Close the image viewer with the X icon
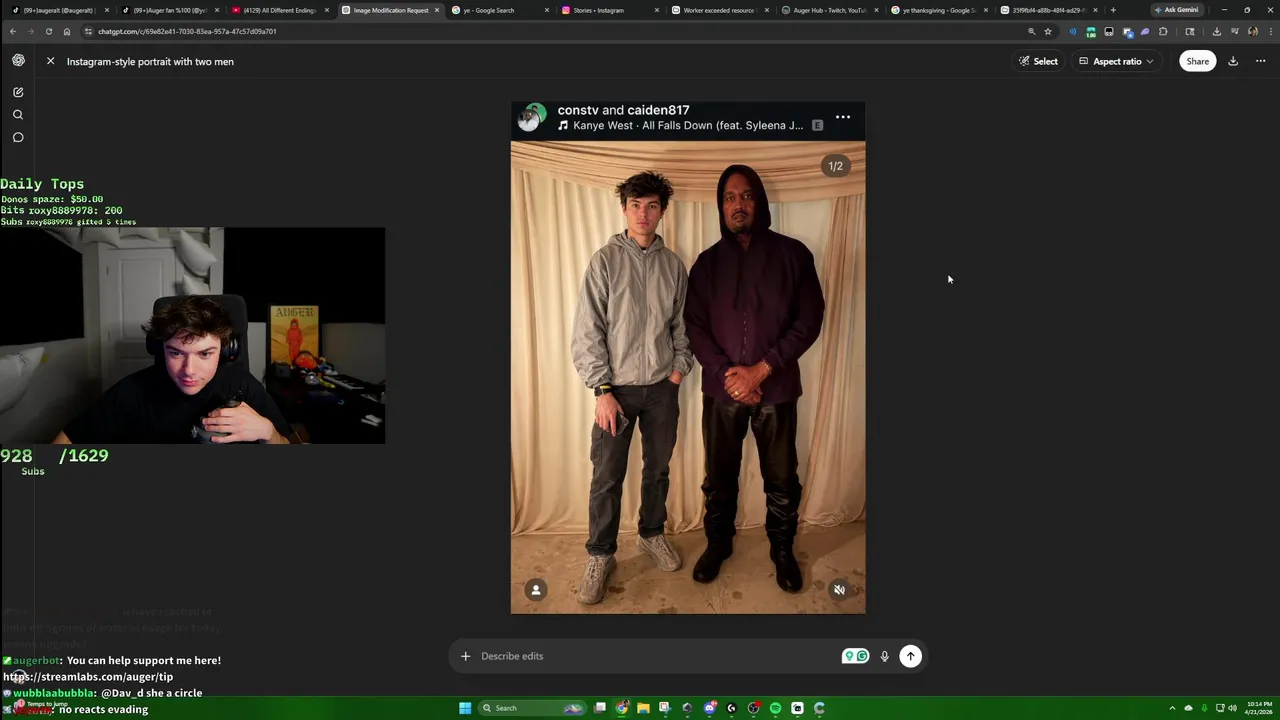Screen dimensions: 1280x720 point(50,61)
